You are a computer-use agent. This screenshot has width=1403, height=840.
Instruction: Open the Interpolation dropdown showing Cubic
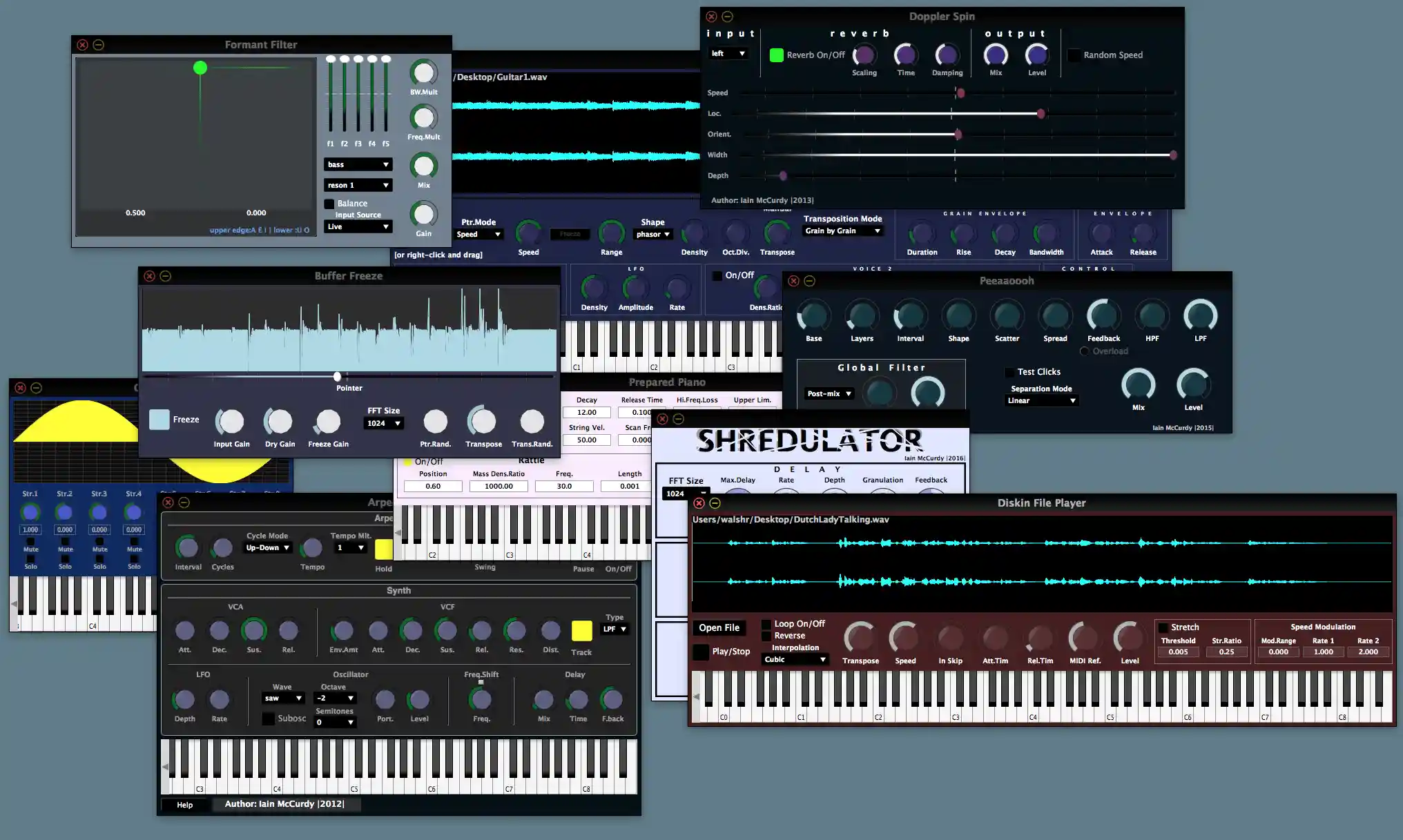tap(794, 658)
